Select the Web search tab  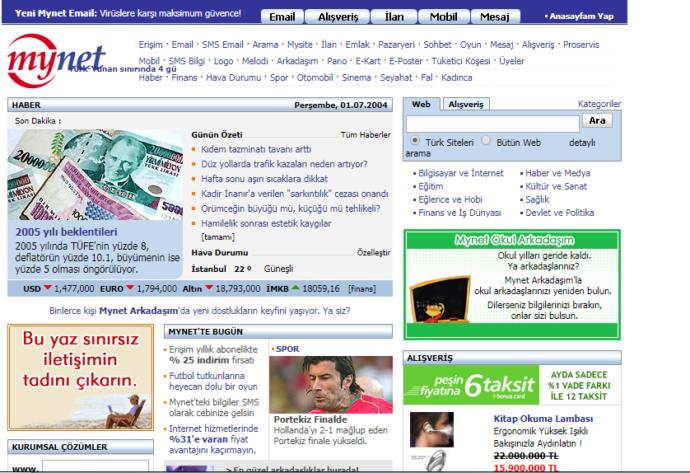[x=421, y=104]
